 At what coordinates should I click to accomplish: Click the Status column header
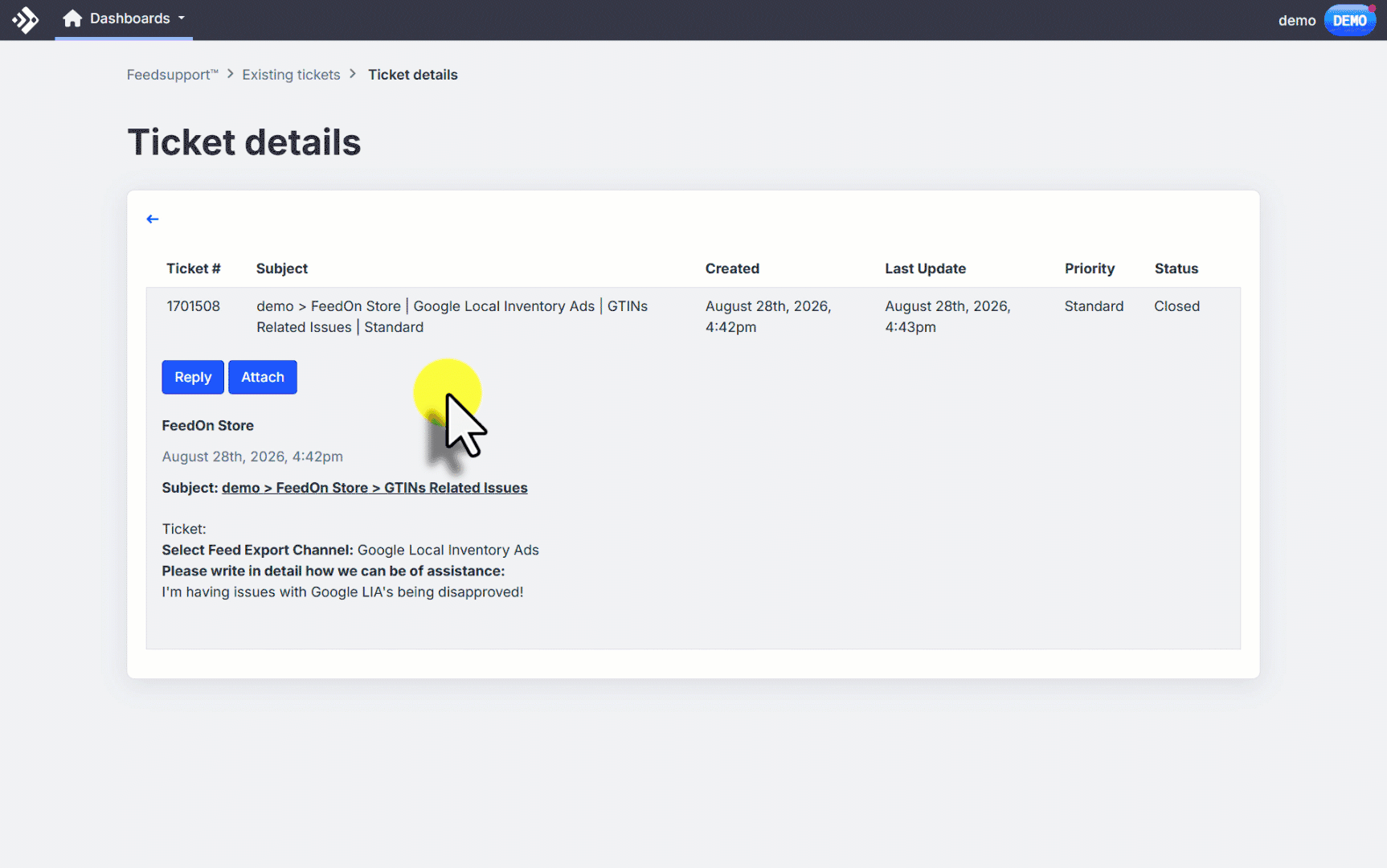click(1176, 268)
